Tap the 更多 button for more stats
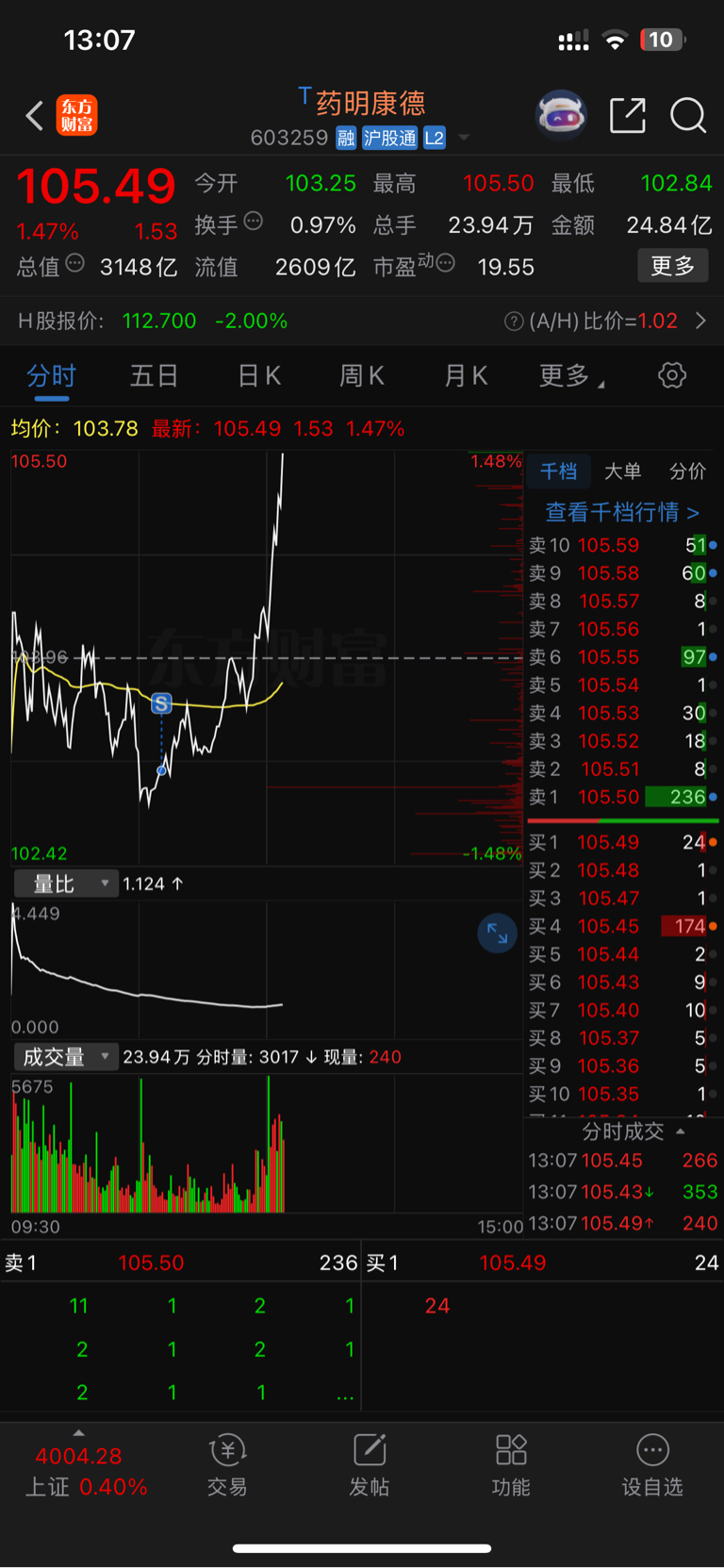Viewport: 724px width, 1568px height. coord(673,266)
